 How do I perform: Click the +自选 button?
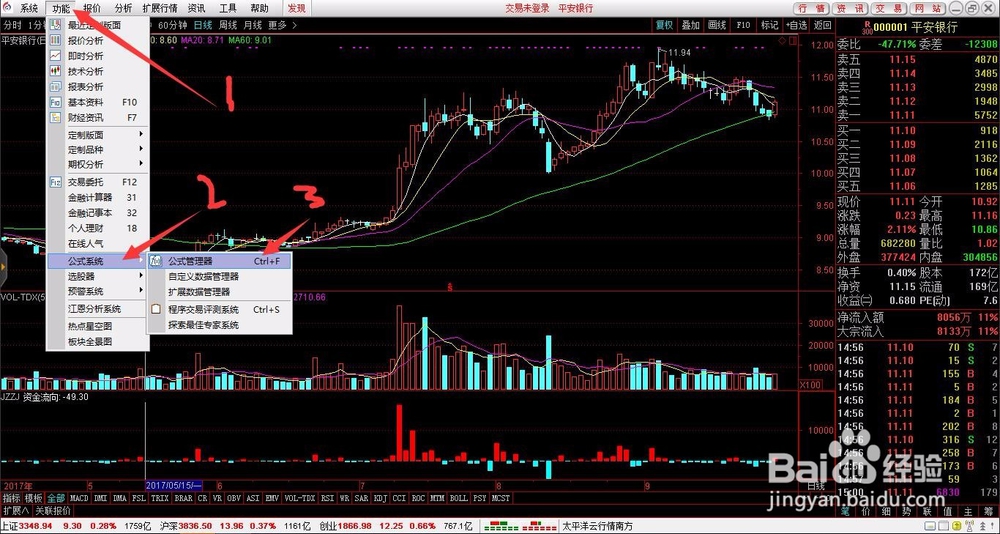[797, 25]
